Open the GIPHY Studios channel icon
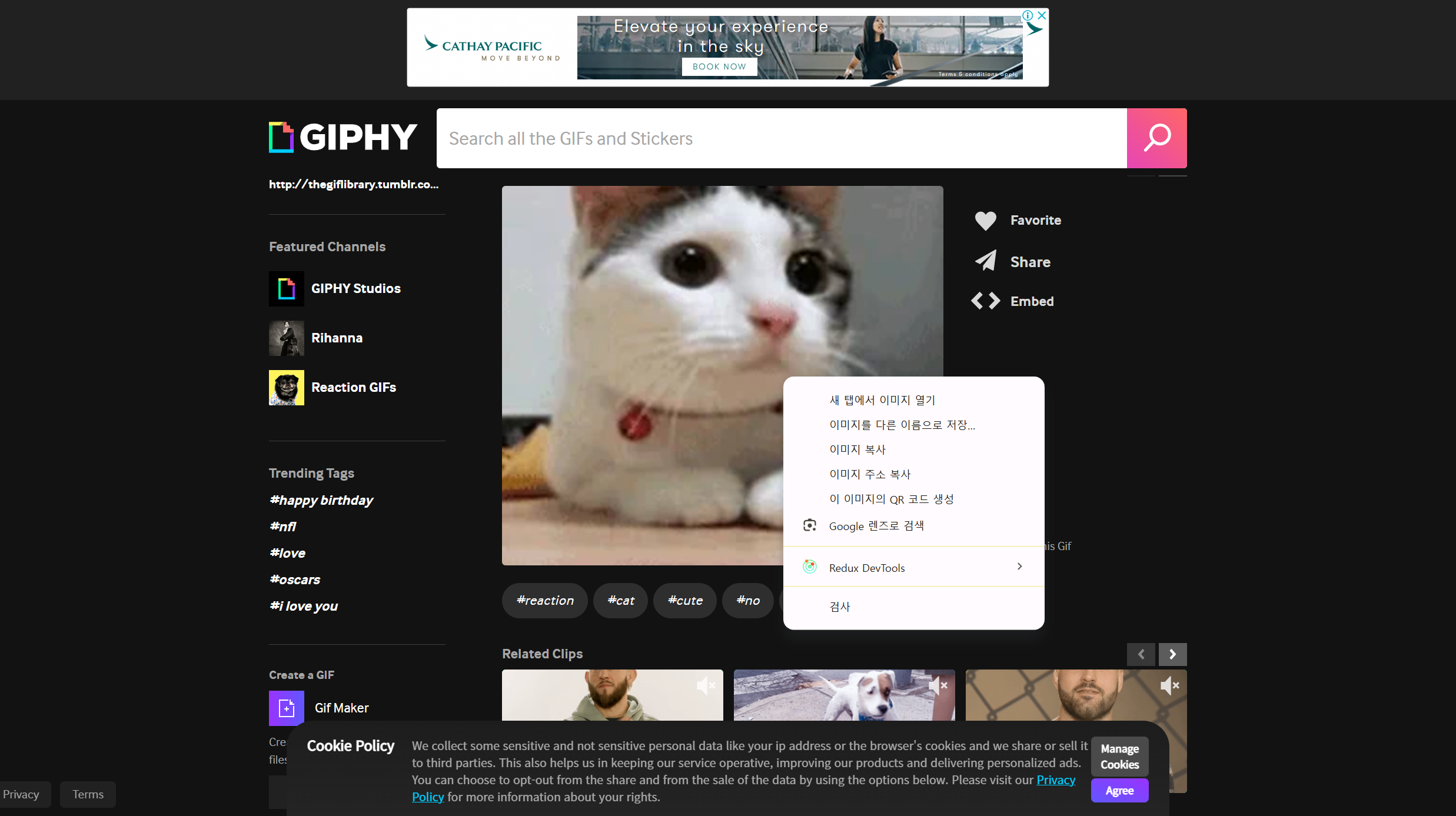The image size is (1456, 816). pyautogui.click(x=287, y=289)
